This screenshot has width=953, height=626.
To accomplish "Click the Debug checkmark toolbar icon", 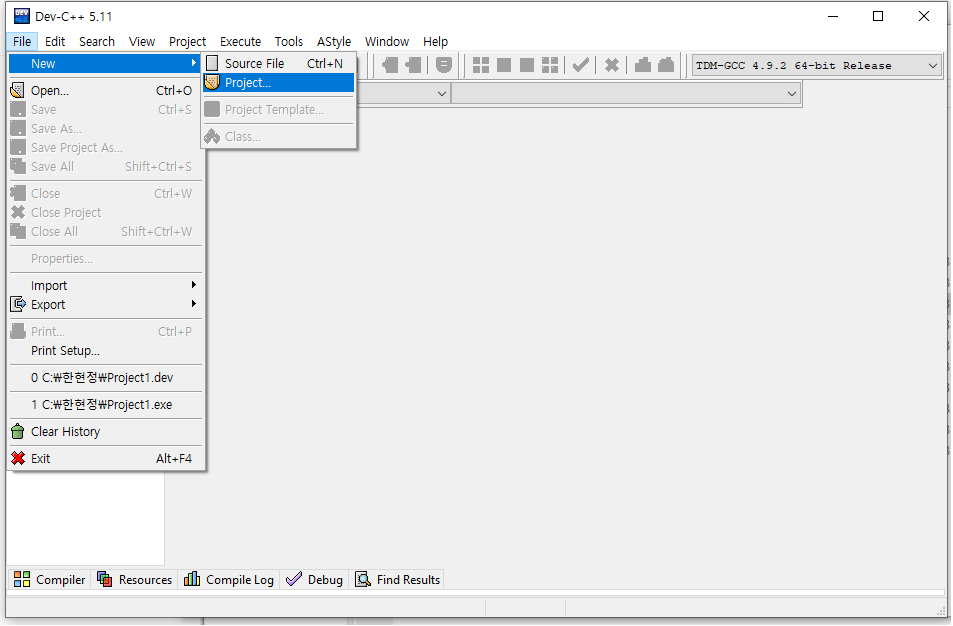I will pos(581,64).
